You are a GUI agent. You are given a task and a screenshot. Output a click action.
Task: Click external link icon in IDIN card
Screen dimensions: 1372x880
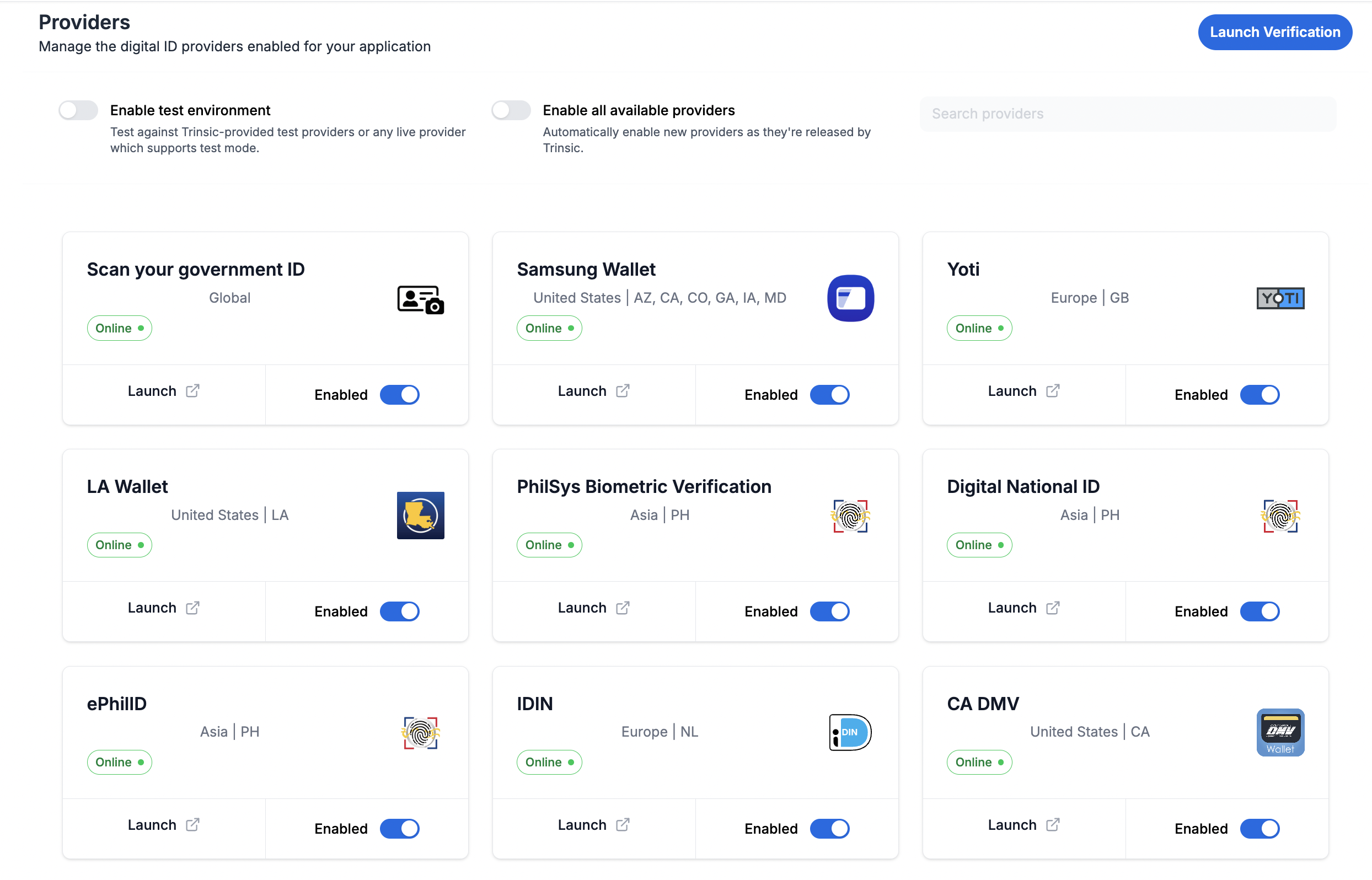(x=623, y=824)
